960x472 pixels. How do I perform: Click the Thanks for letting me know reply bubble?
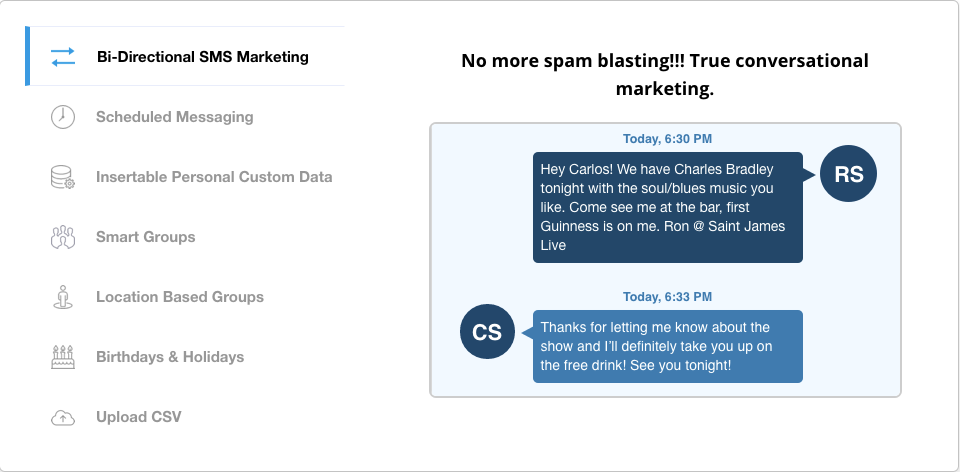667,347
